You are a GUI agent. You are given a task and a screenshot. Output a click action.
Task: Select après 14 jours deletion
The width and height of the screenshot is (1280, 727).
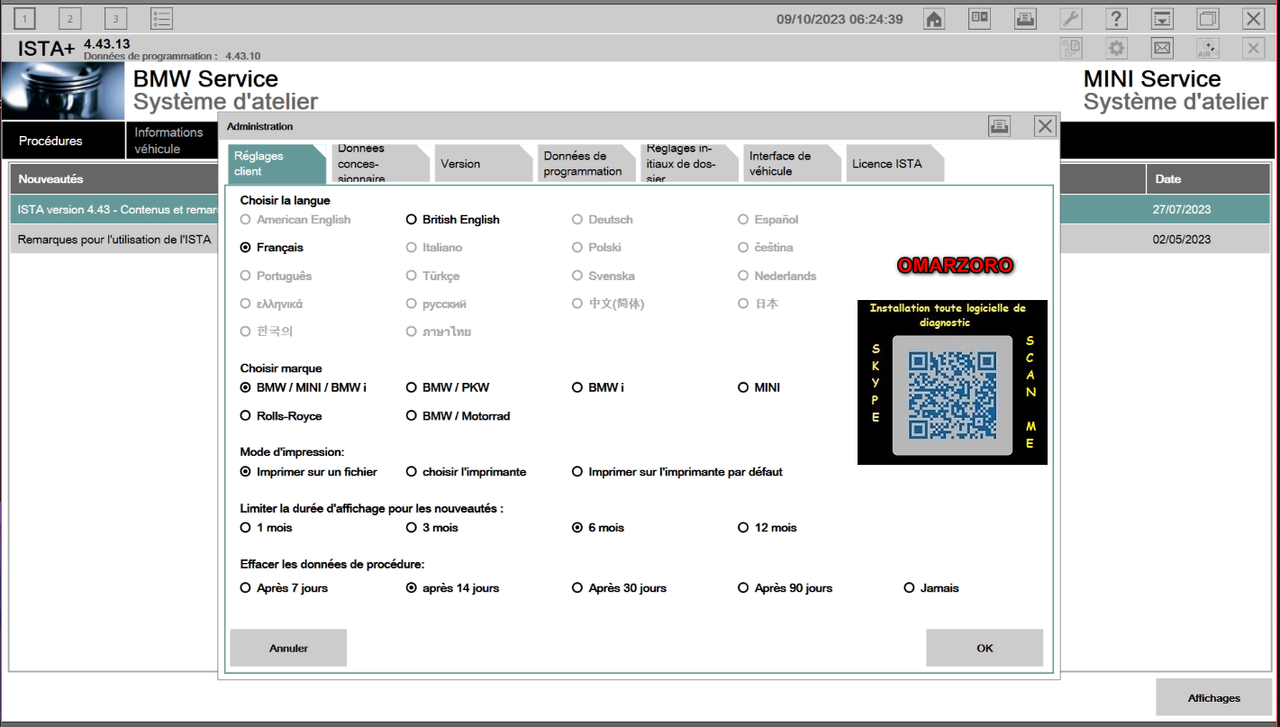452,588
